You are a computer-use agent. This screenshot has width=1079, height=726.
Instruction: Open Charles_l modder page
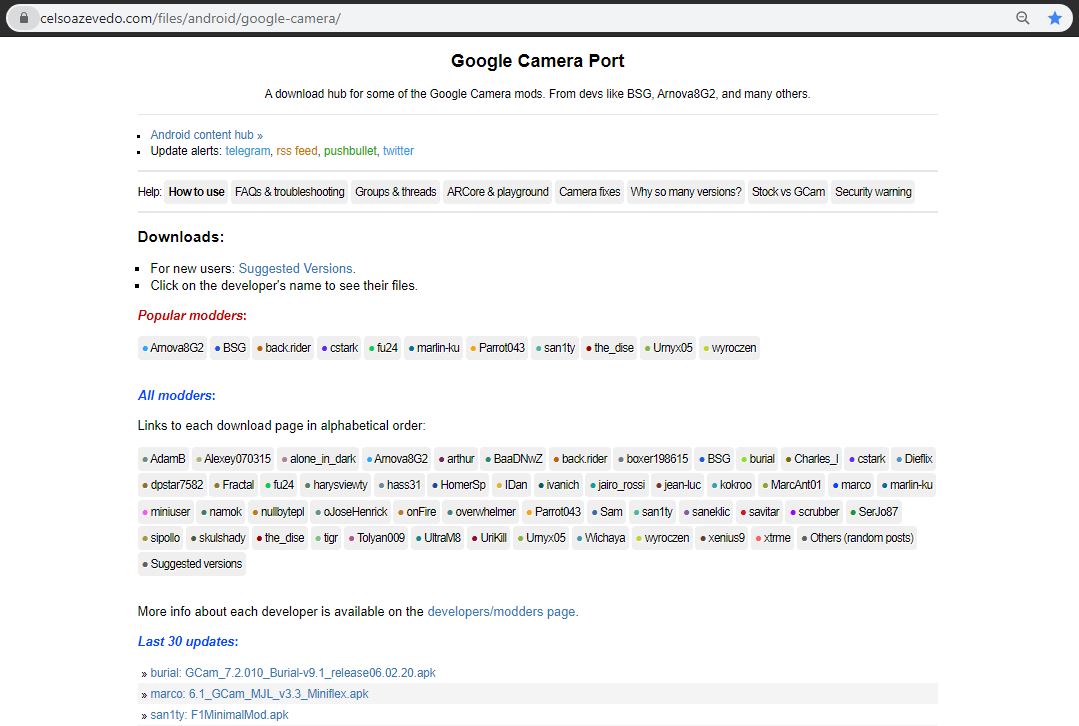(812, 459)
